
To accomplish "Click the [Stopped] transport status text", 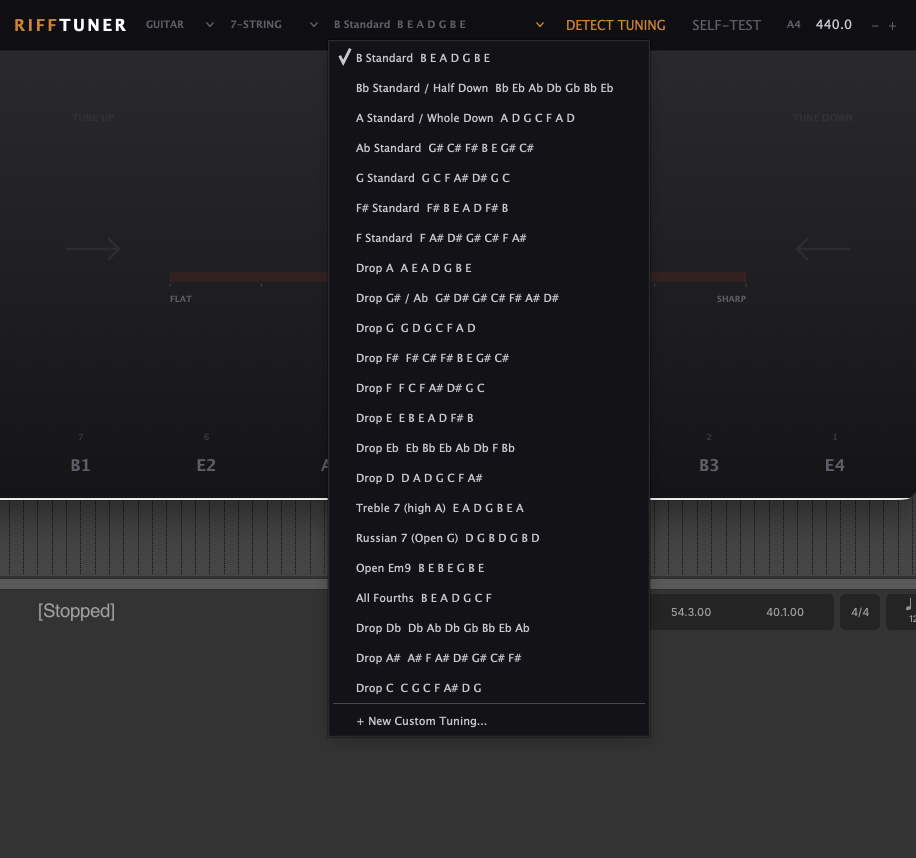I will pos(76,611).
